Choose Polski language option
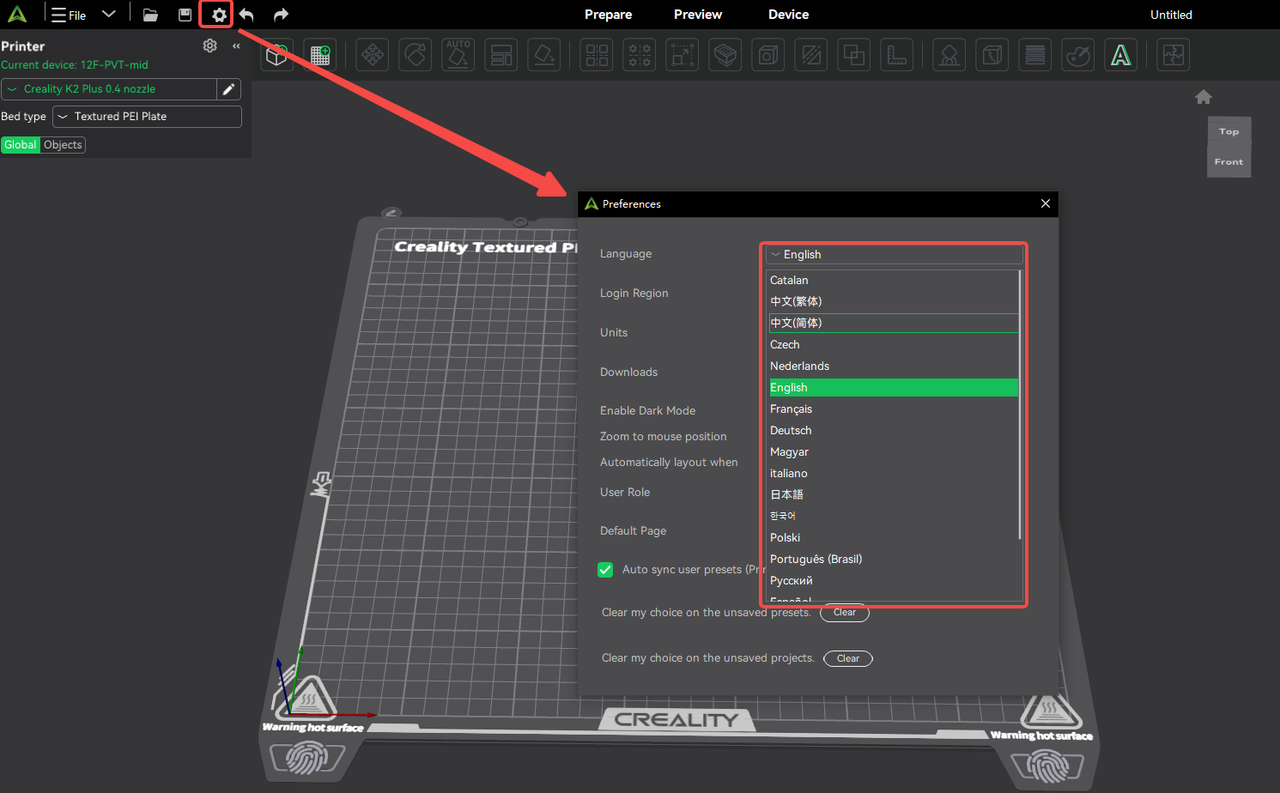The height and width of the screenshot is (793, 1280). coord(892,538)
